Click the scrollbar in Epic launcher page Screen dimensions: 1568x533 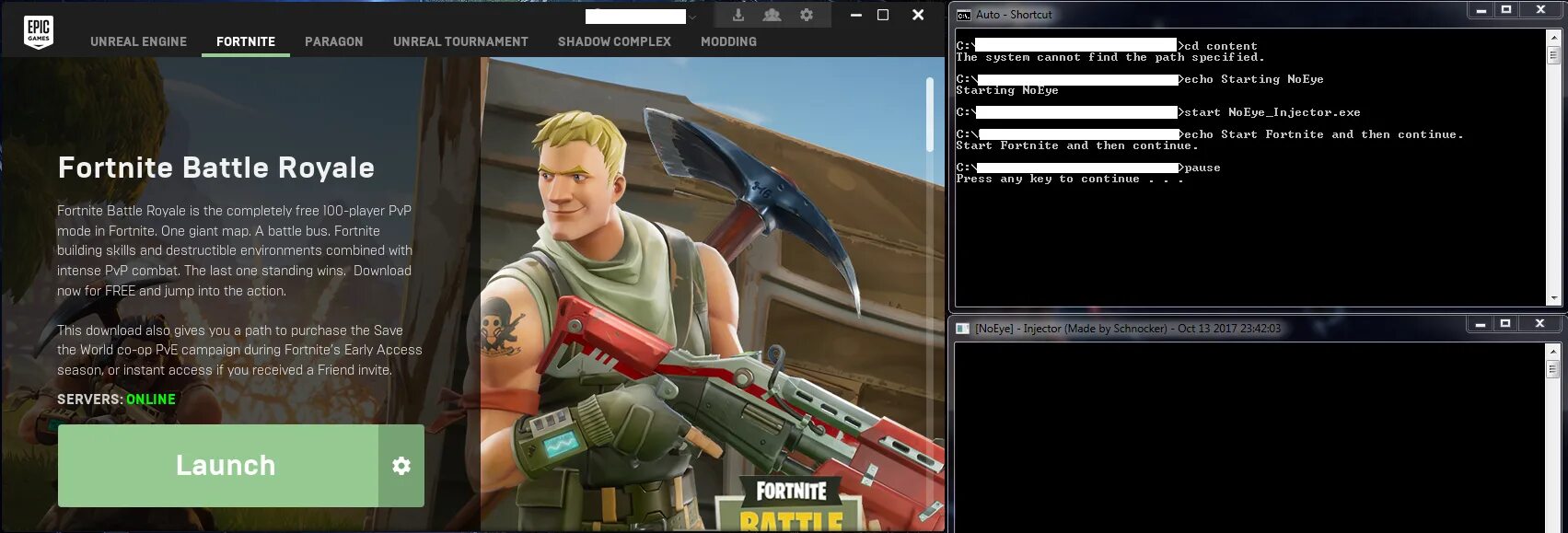coord(930,114)
